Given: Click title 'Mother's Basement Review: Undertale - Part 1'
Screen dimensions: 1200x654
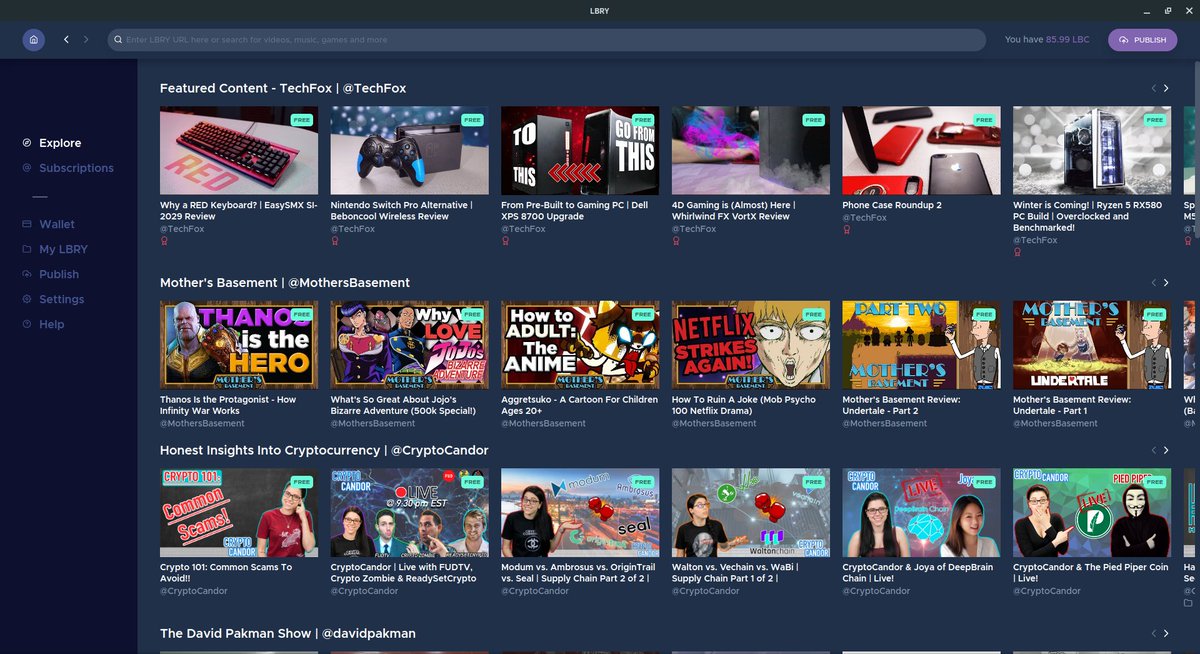Looking at the screenshot, I should (1072, 405).
